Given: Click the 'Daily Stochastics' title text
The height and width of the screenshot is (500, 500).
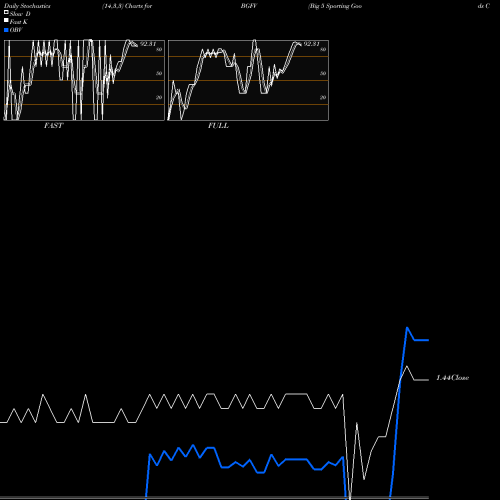Looking at the screenshot, I should coord(27,6).
